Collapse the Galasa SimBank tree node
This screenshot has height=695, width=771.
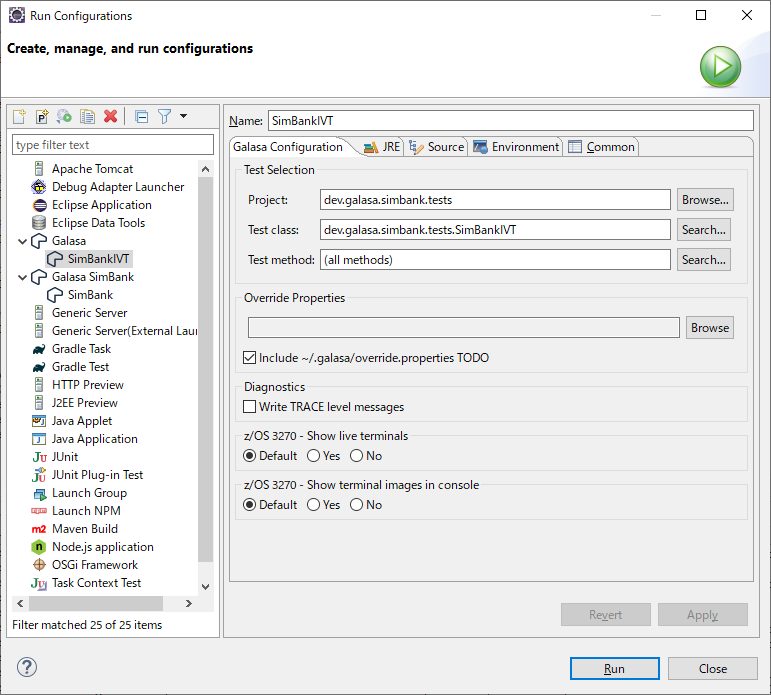[22, 277]
